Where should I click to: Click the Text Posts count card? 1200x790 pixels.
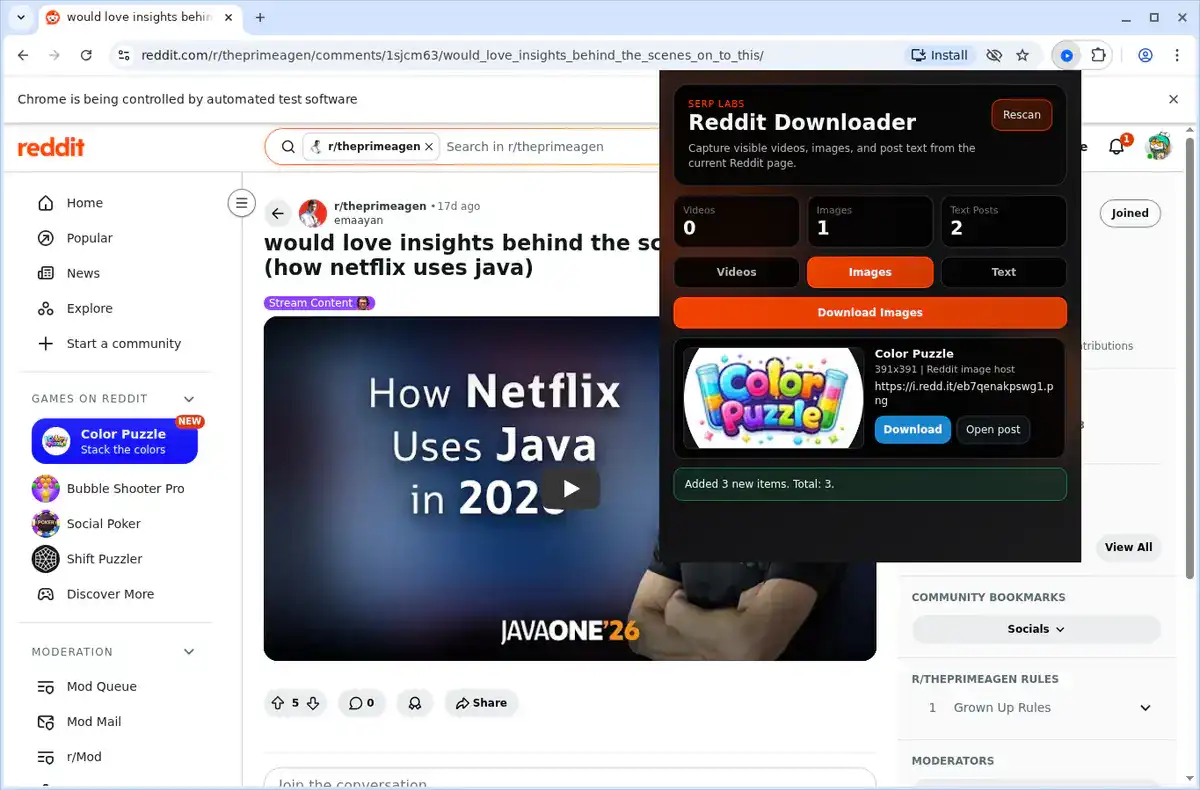[1004, 221]
